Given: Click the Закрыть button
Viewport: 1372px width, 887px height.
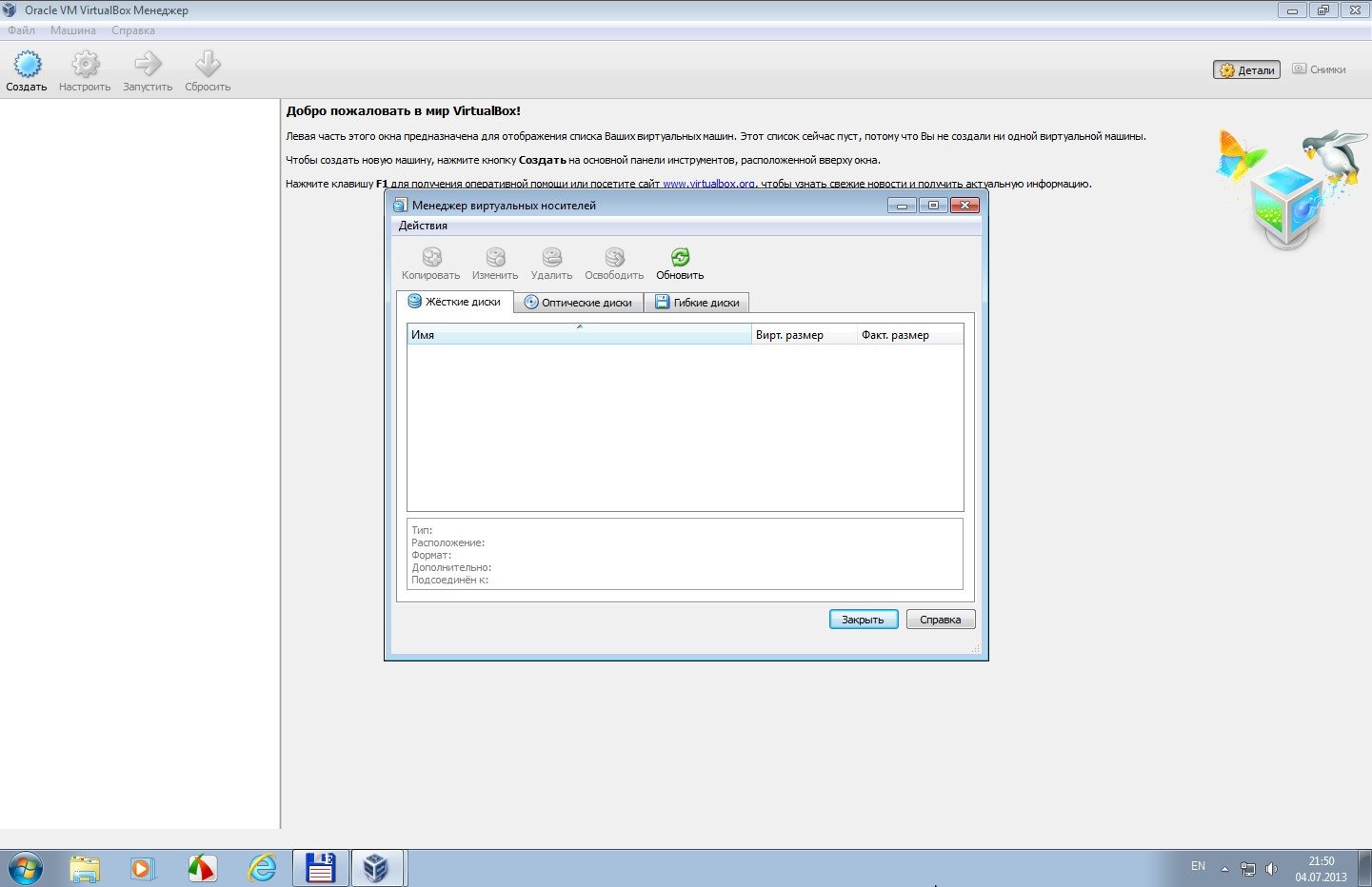Looking at the screenshot, I should click(x=864, y=620).
